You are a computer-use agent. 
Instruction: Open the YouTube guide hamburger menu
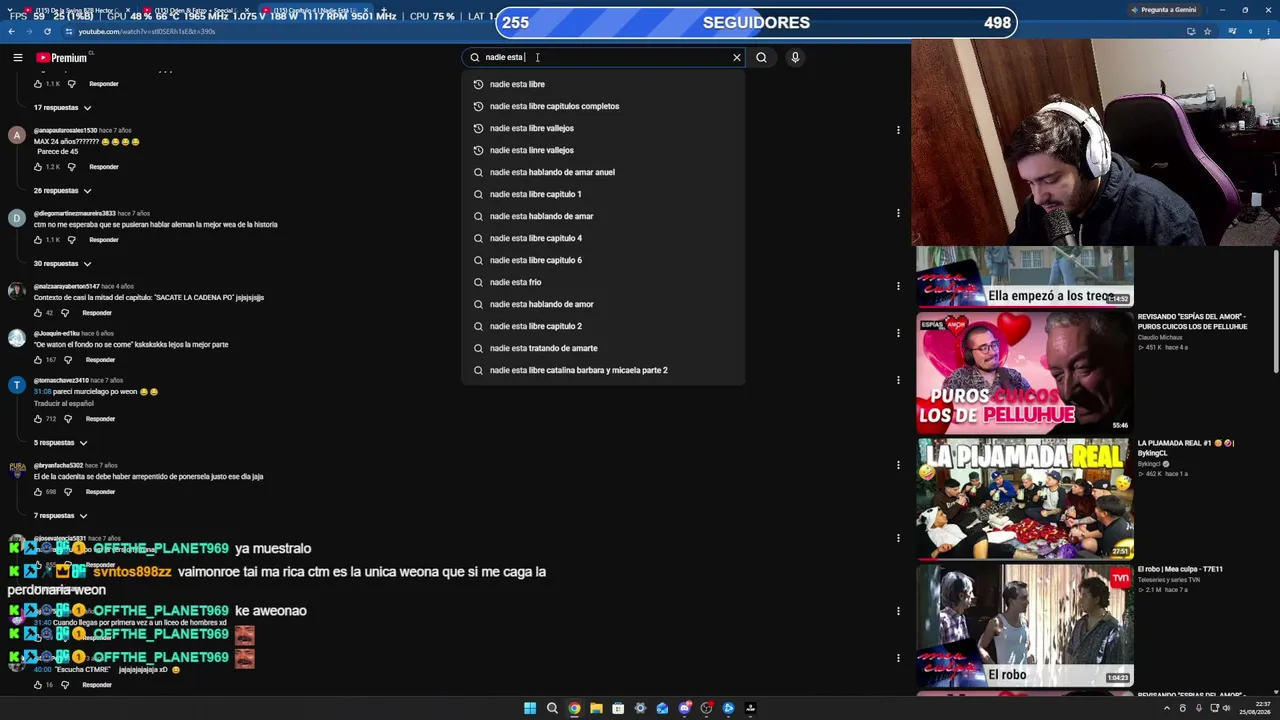pos(18,58)
